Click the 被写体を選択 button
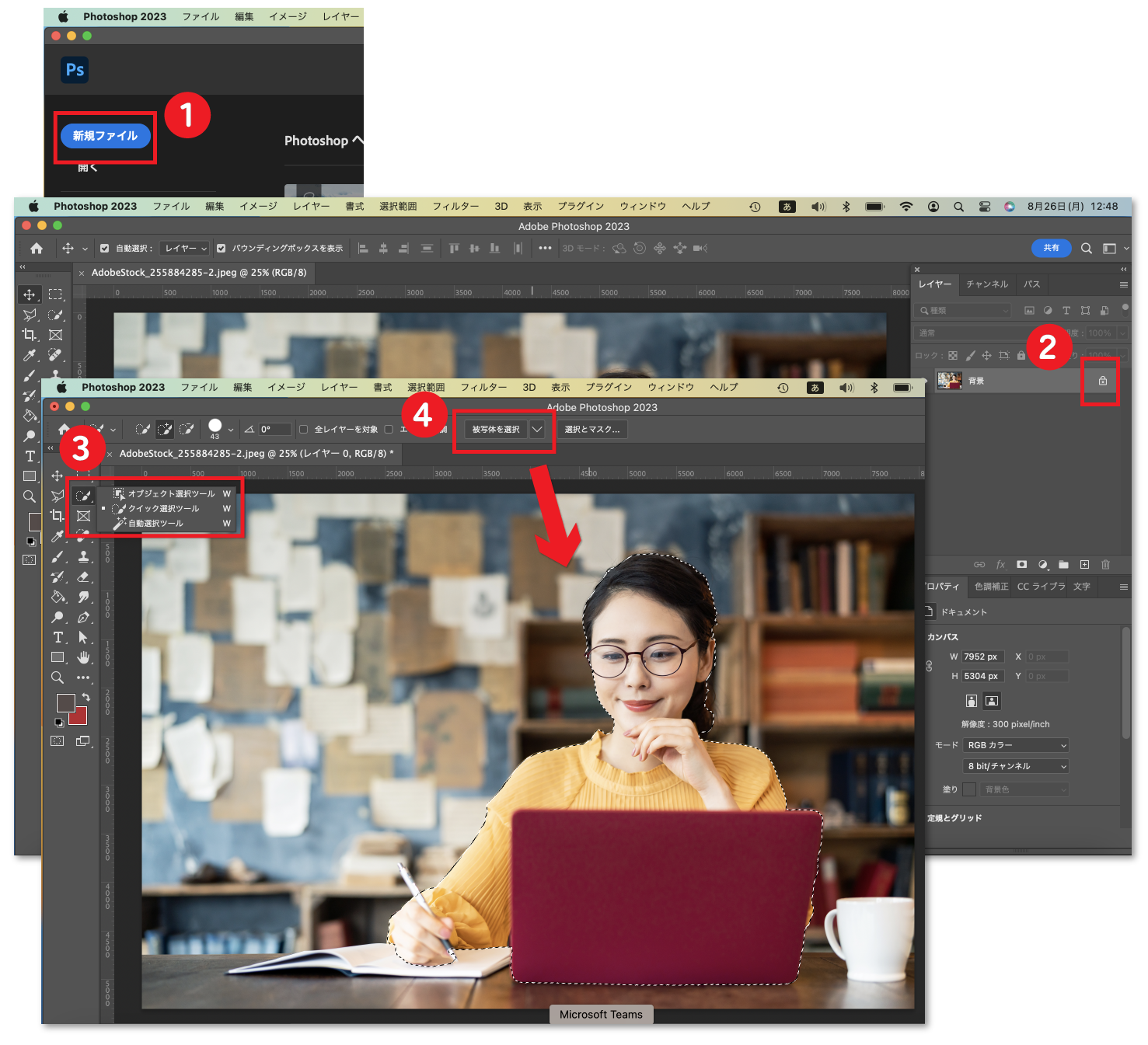Image resolution: width=1148 pixels, height=1045 pixels. coord(496,430)
